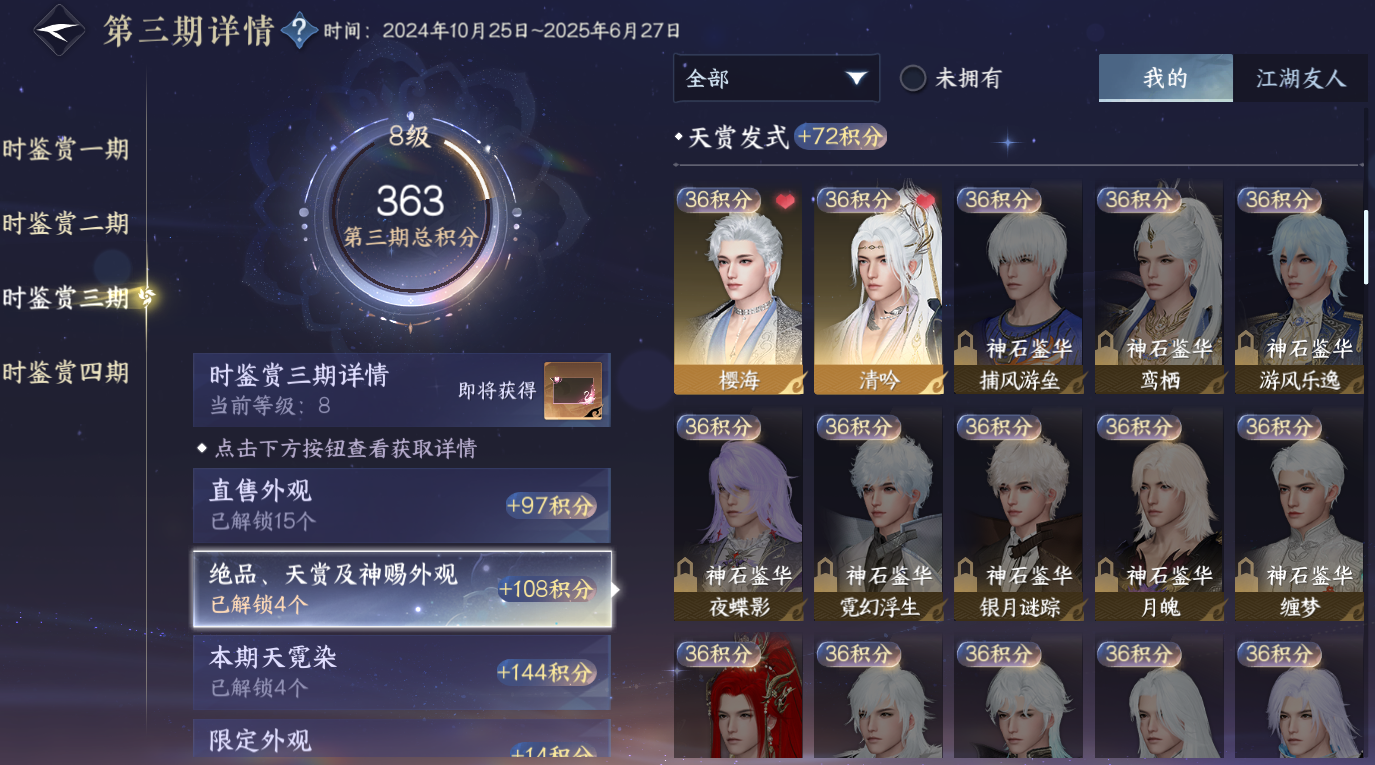
Task: Open the 全部 category dropdown
Action: coord(776,78)
